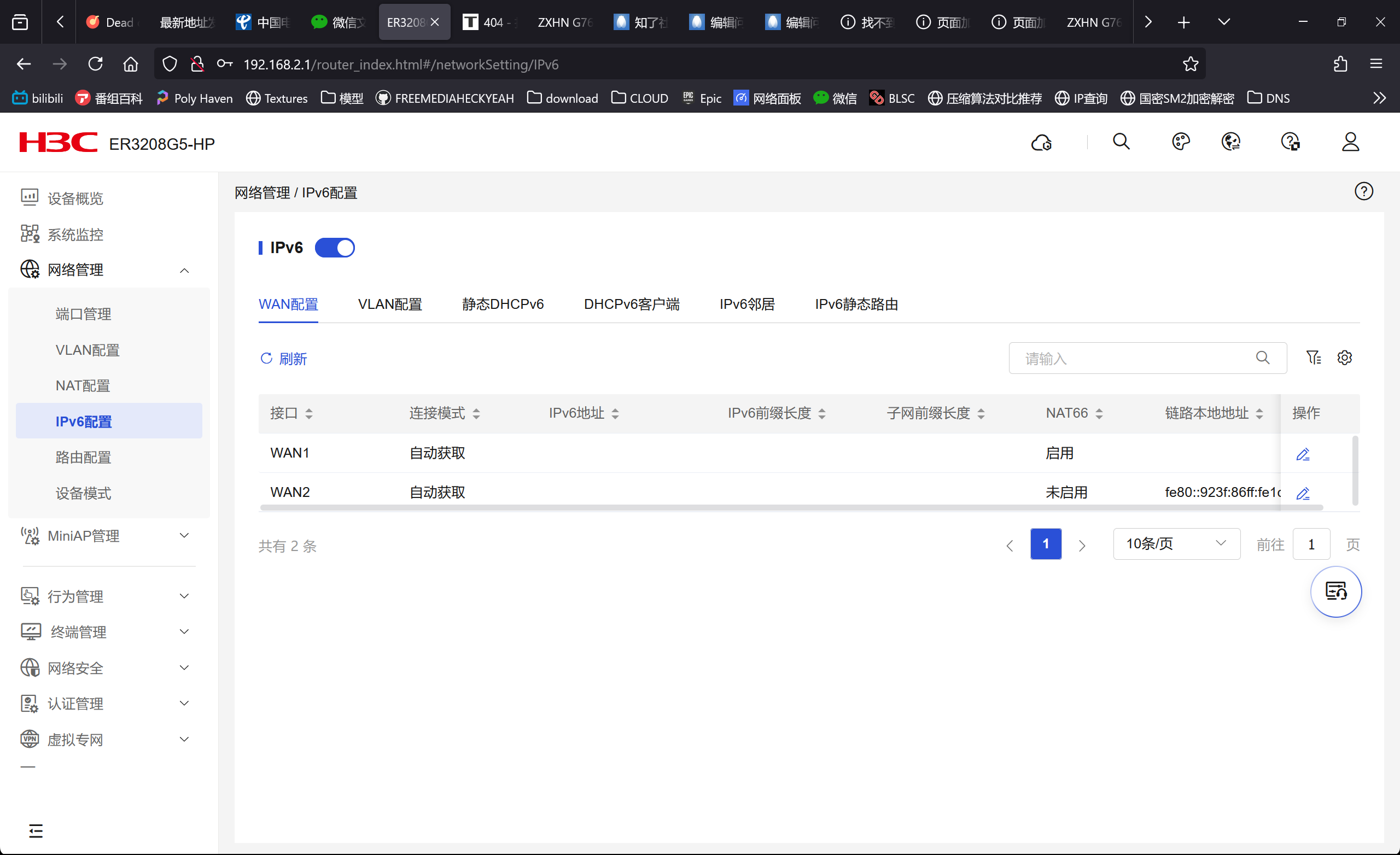Open the table filter icon
Viewport: 1400px width, 855px height.
point(1313,358)
